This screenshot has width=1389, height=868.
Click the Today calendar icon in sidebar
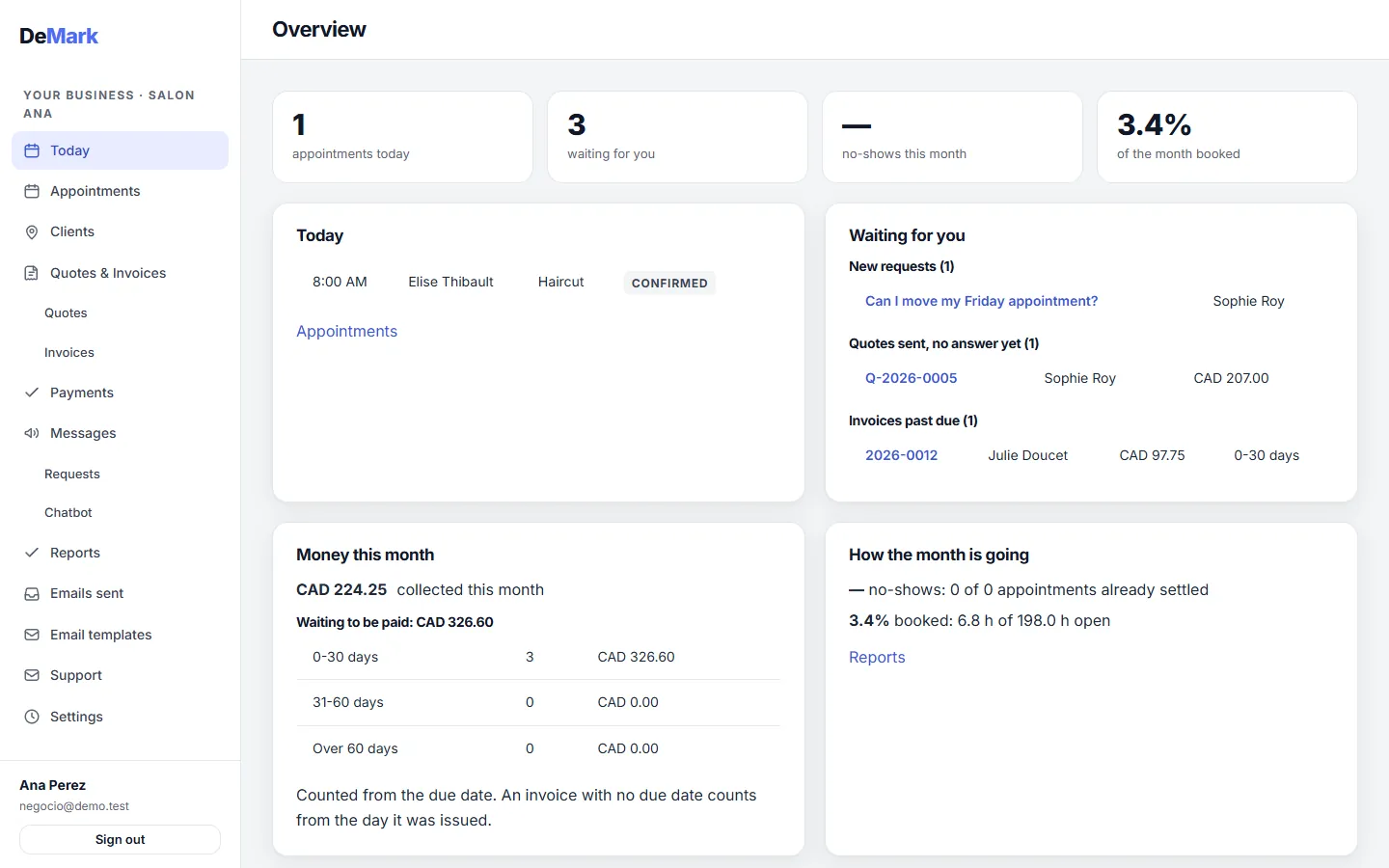pos(32,150)
